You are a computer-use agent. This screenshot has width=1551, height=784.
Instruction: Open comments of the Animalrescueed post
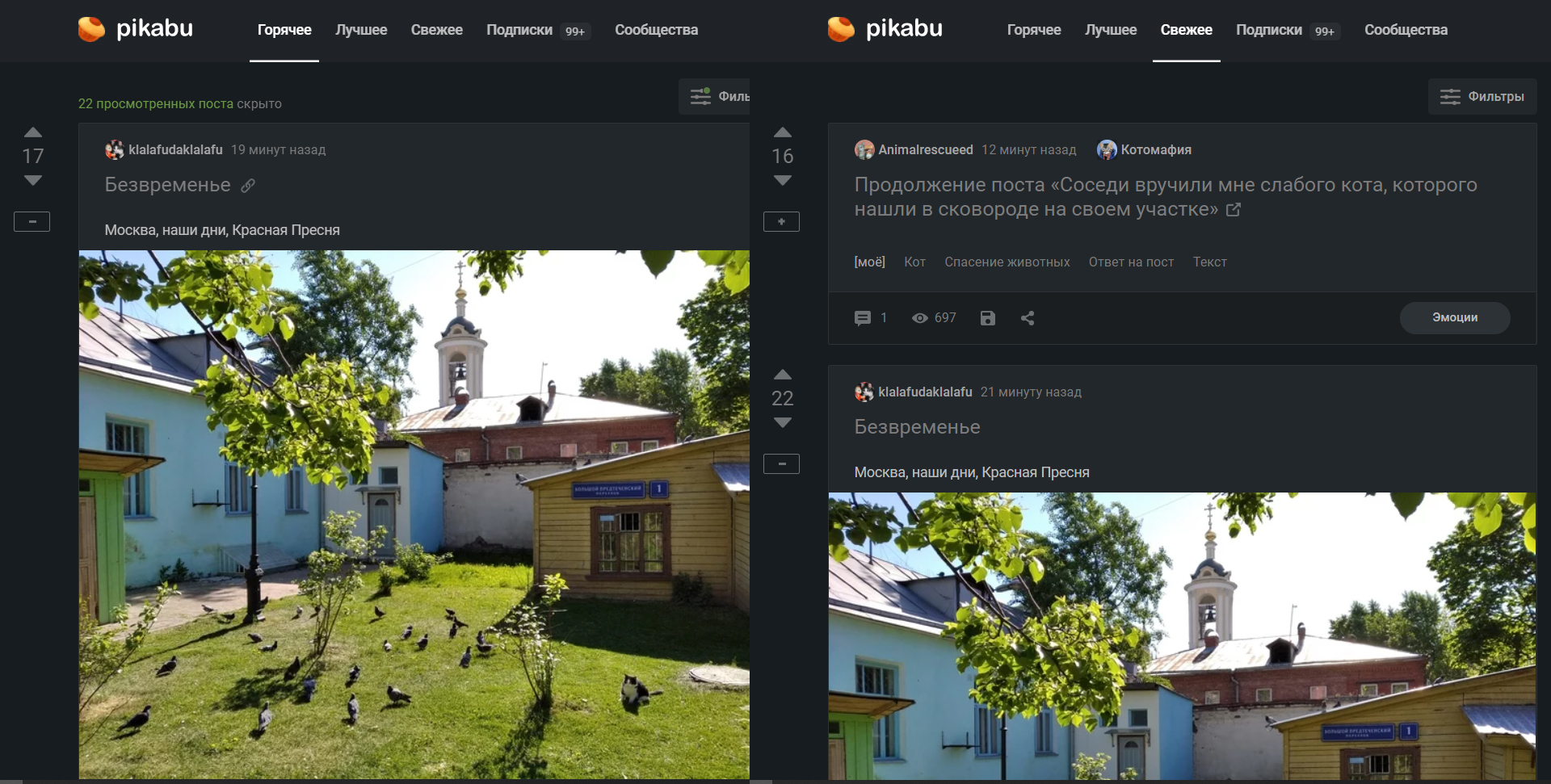863,318
